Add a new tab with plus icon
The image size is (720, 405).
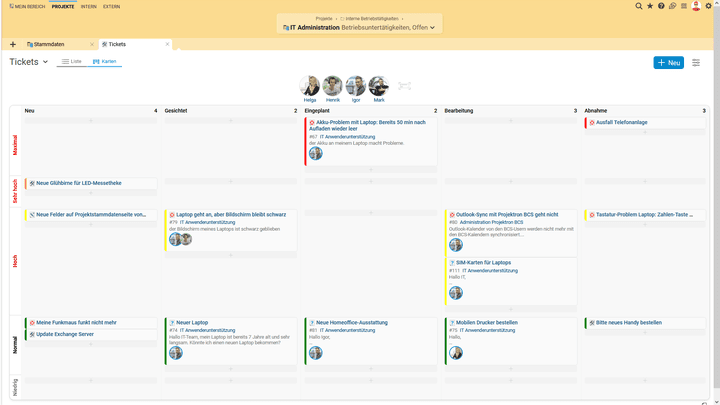click(13, 44)
